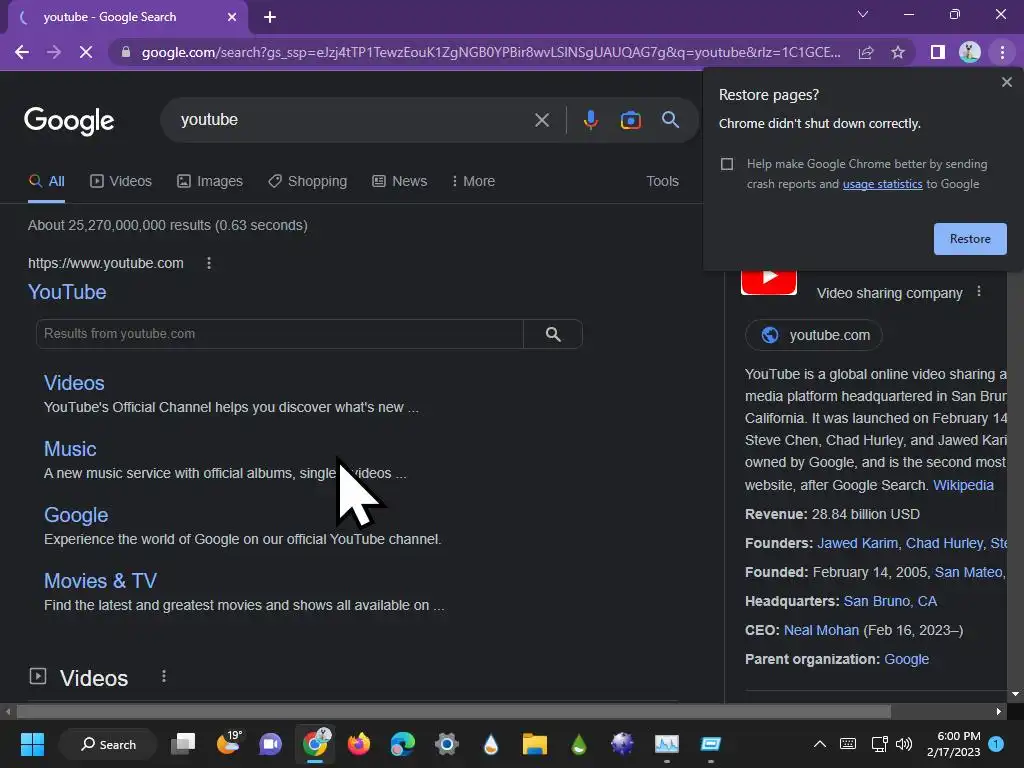The height and width of the screenshot is (768, 1024).
Task: Open the Videos sitelink
Action: [x=74, y=383]
